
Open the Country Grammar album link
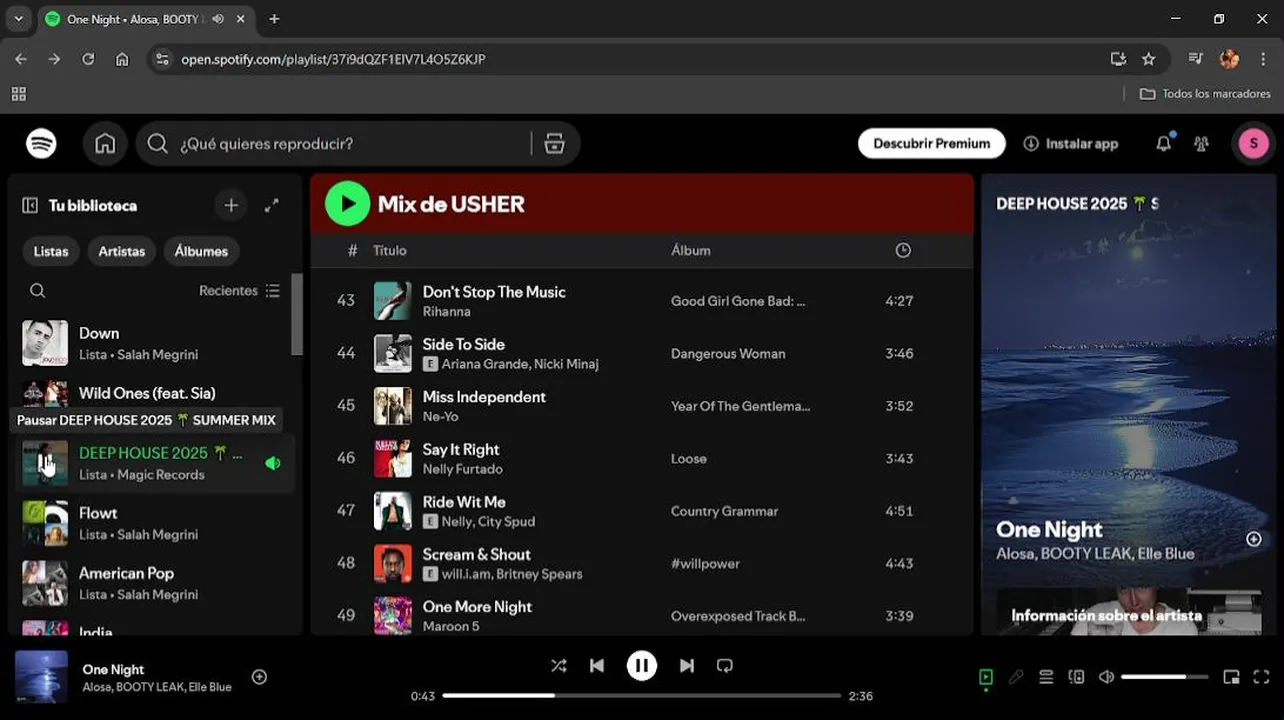724,511
